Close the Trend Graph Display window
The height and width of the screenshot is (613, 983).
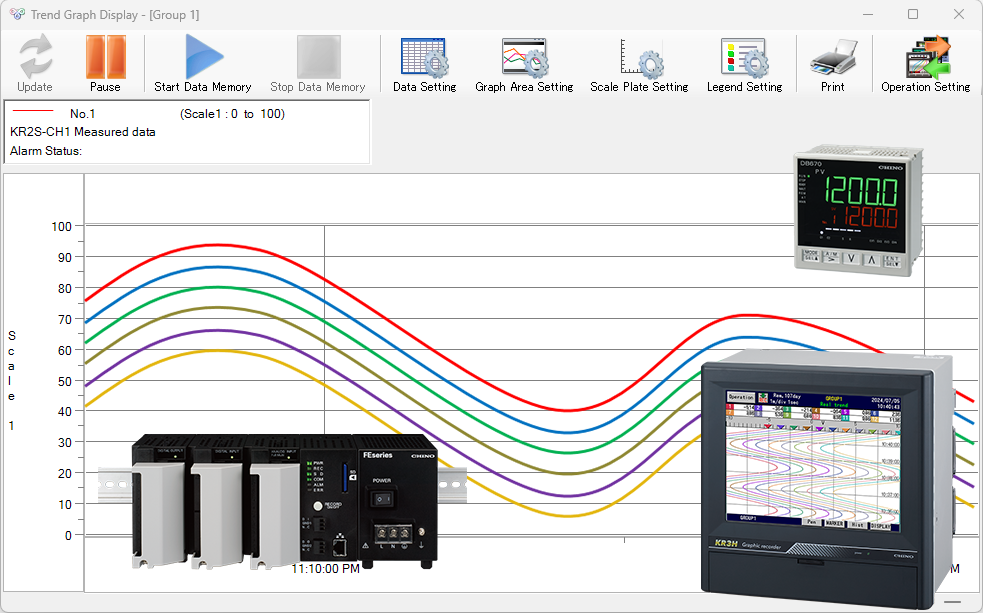[x=959, y=14]
